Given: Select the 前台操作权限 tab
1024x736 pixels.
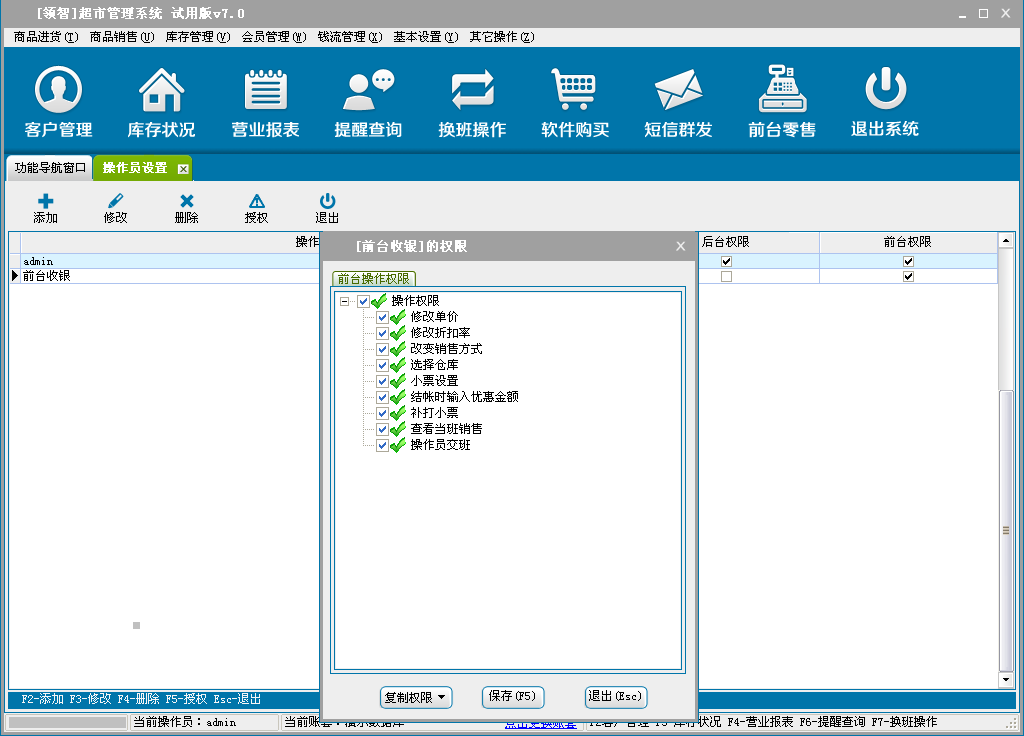Looking at the screenshot, I should 374,279.
